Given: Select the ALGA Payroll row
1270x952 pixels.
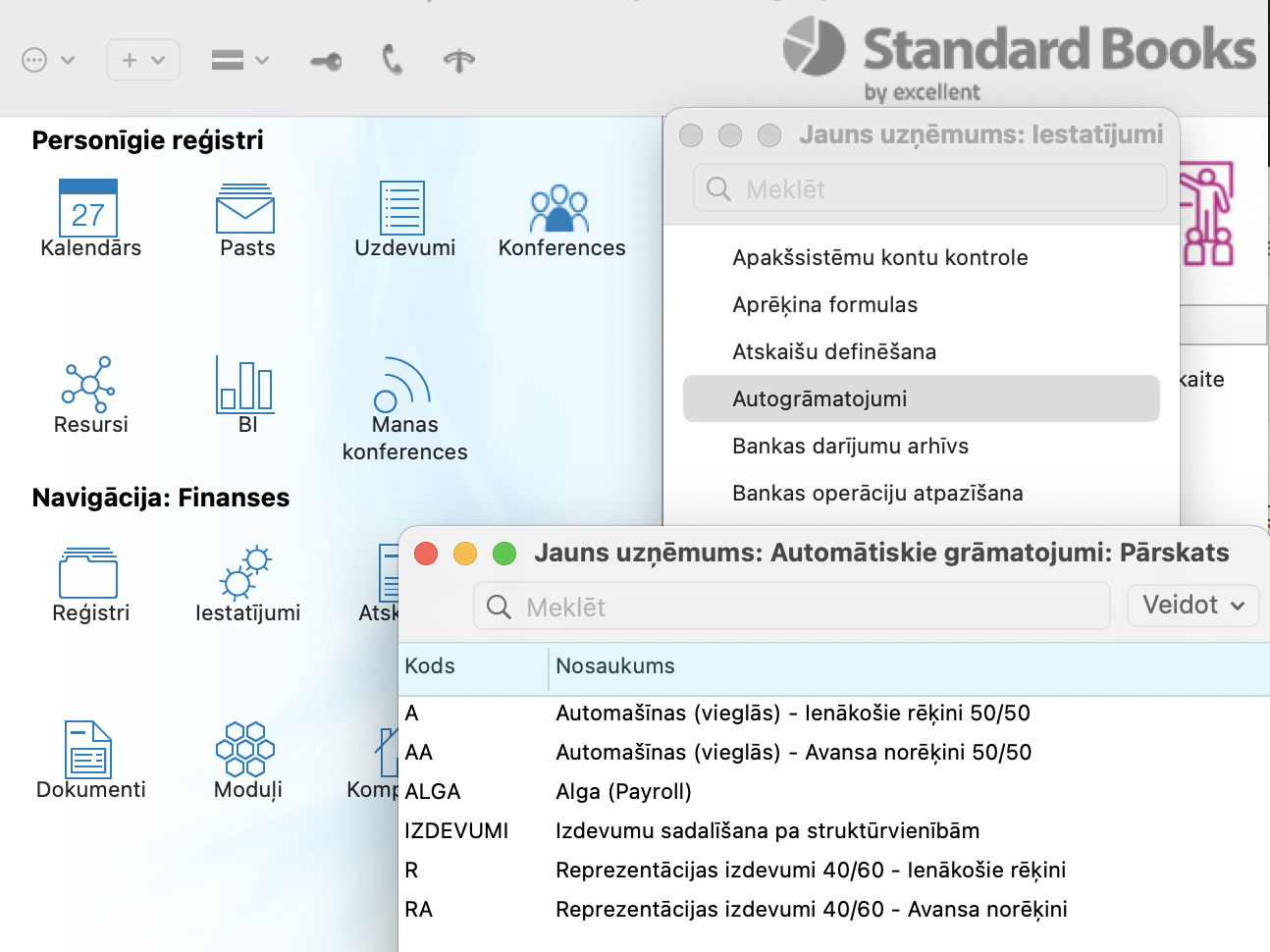Looking at the screenshot, I should click(623, 791).
